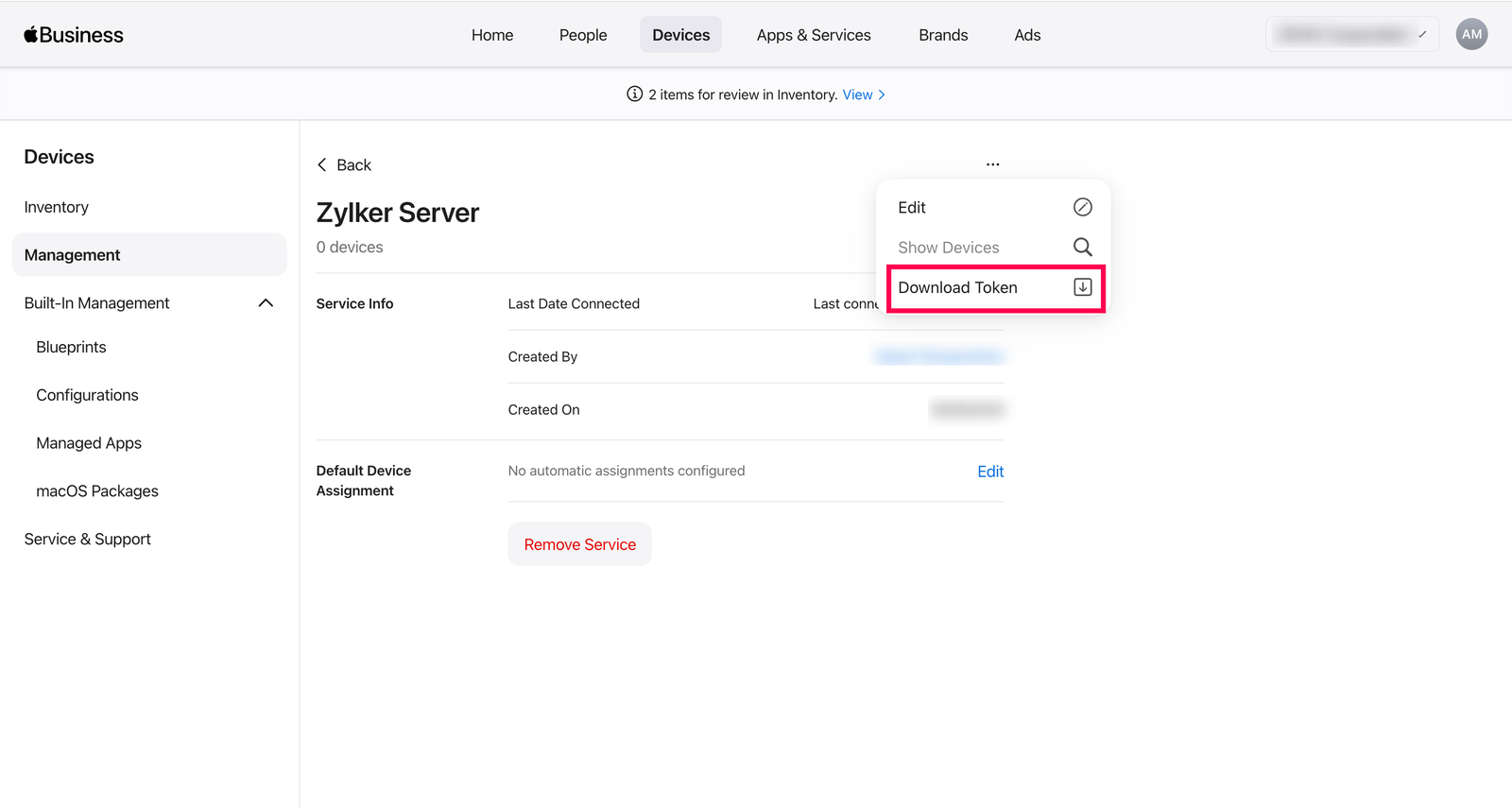Open Inventory in the sidebar
The height and width of the screenshot is (808, 1512).
point(57,207)
